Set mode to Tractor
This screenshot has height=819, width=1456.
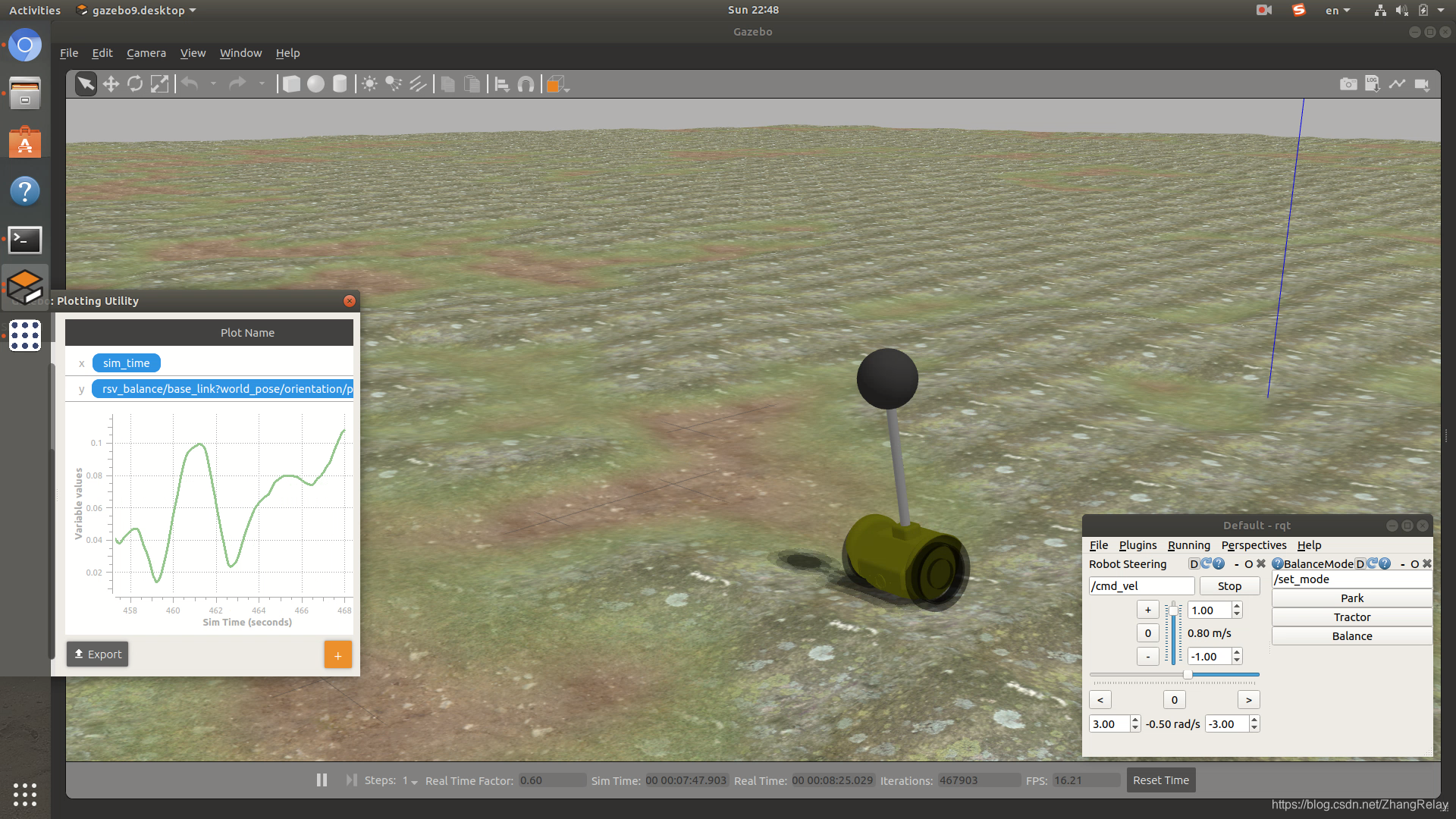(x=1351, y=617)
